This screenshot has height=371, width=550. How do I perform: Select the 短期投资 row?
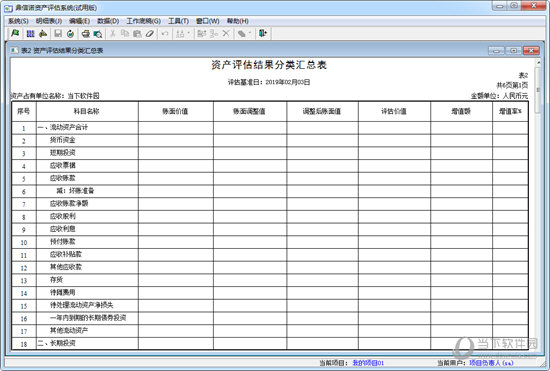pos(270,153)
